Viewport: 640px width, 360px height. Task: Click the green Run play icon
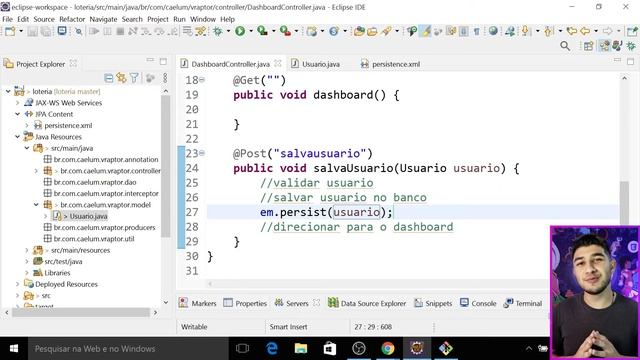click(x=240, y=31)
